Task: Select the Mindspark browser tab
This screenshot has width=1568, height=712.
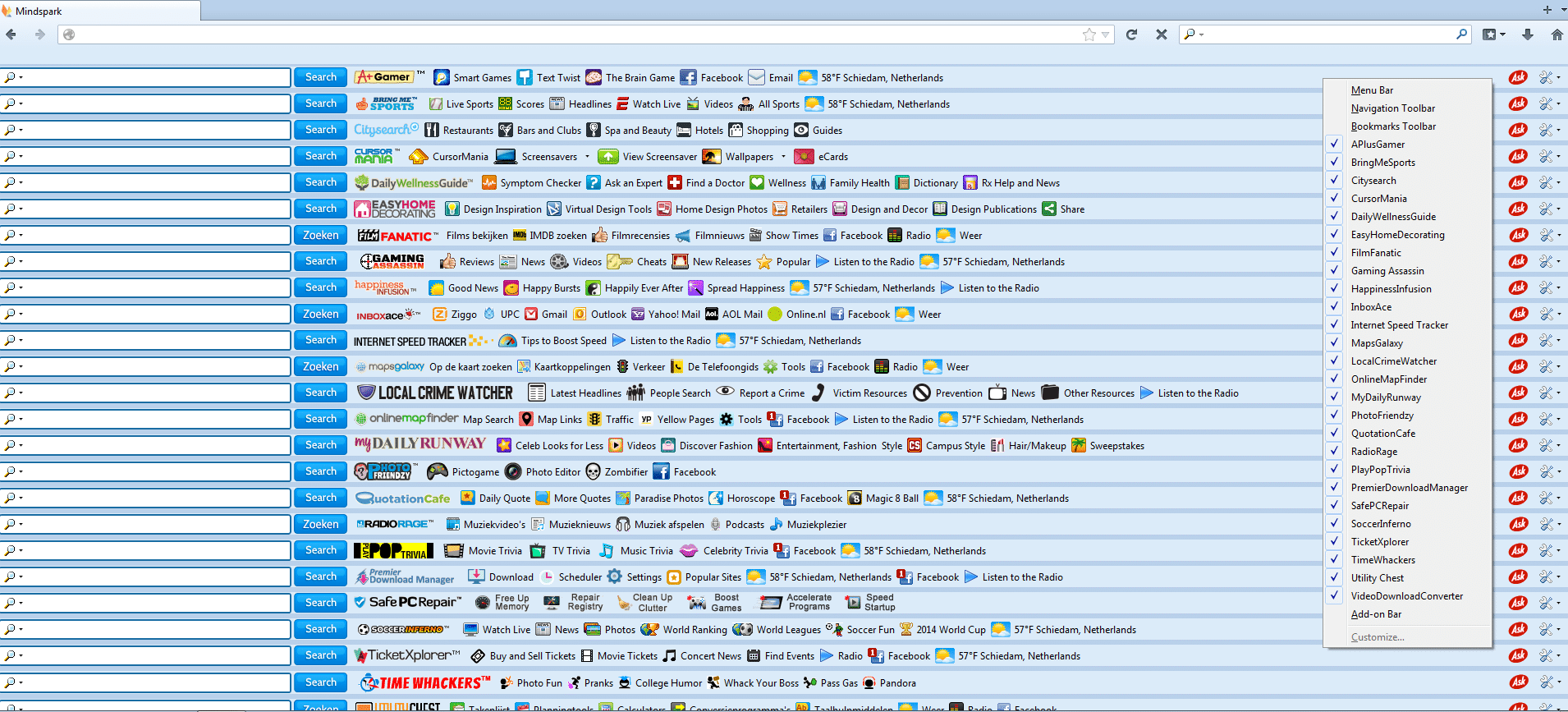Action: pyautogui.click(x=100, y=11)
